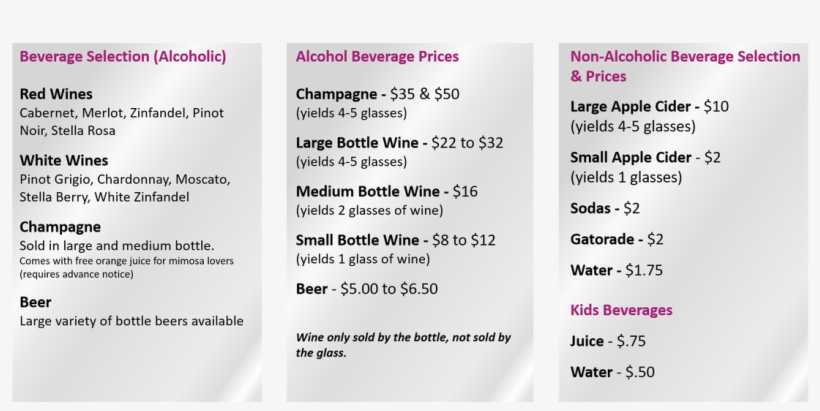Select the Water $1.75 line
820x411 pixels.
click(616, 270)
